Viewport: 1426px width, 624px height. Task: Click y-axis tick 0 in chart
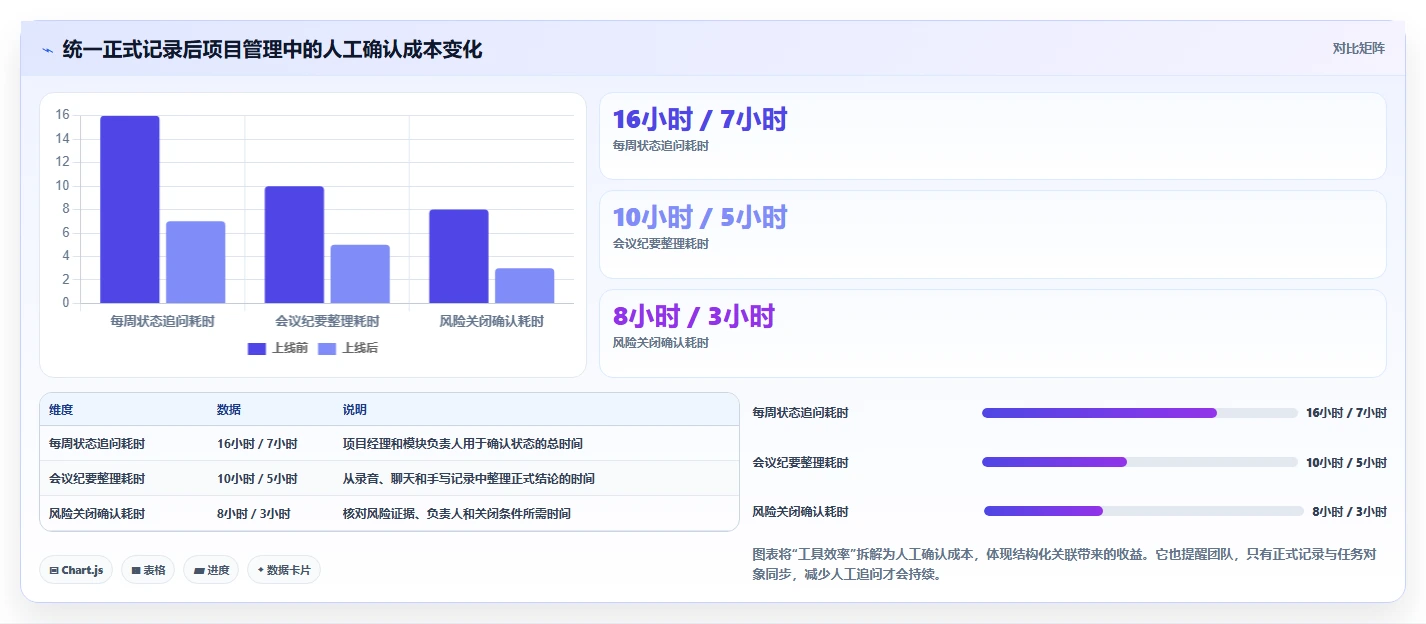(66, 303)
